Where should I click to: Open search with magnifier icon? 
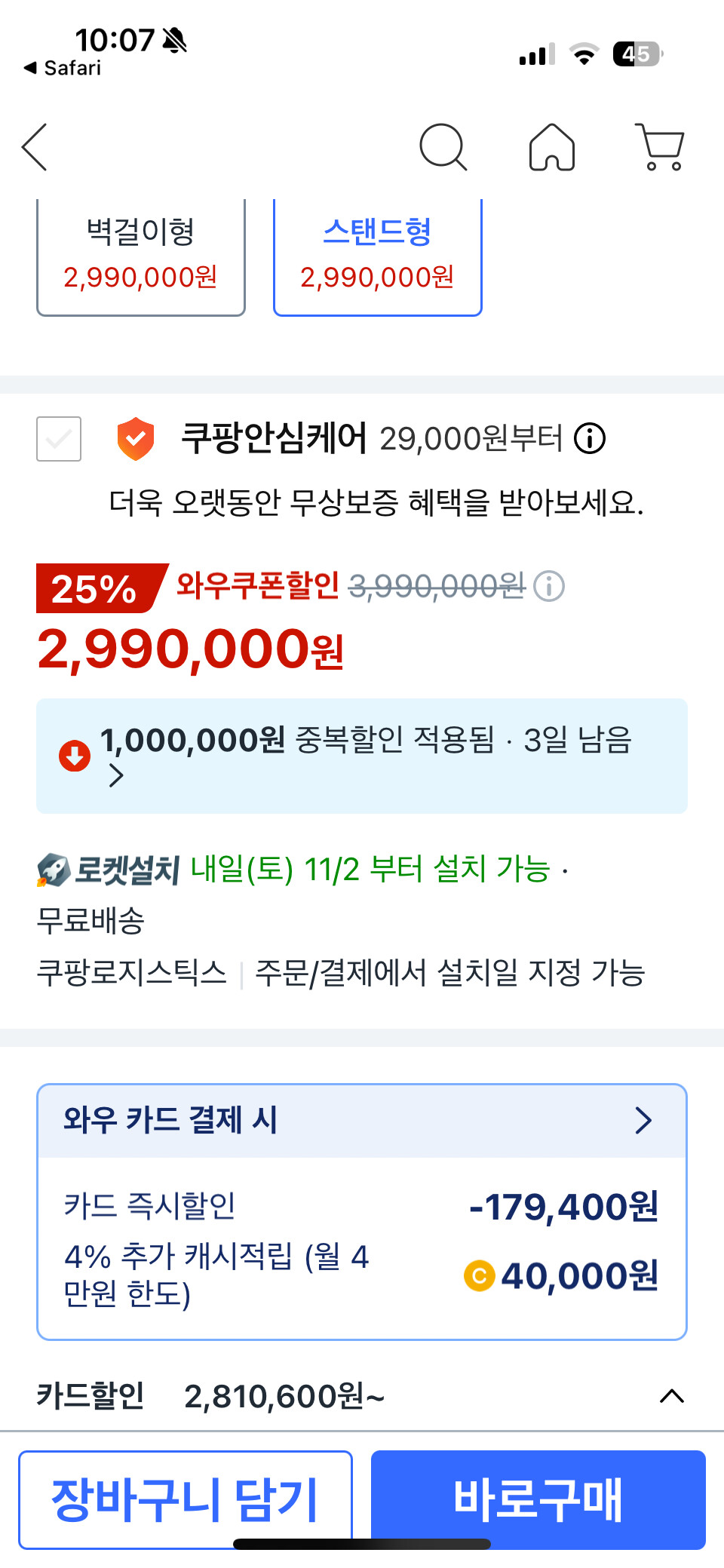443,147
